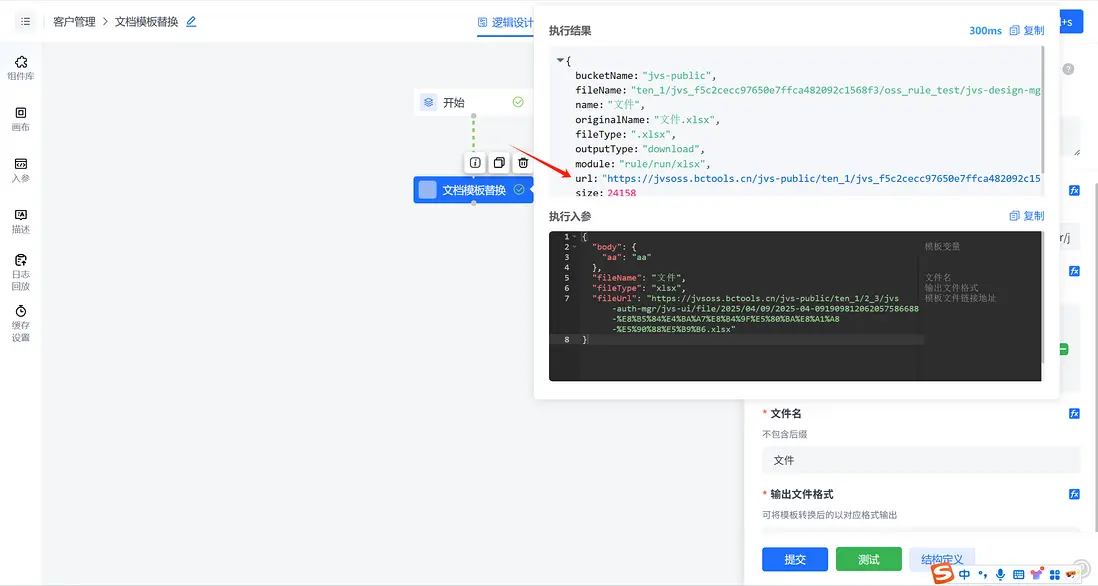The image size is (1098, 586).
Task: Open the 组件库 component library panel
Action: coord(20,68)
